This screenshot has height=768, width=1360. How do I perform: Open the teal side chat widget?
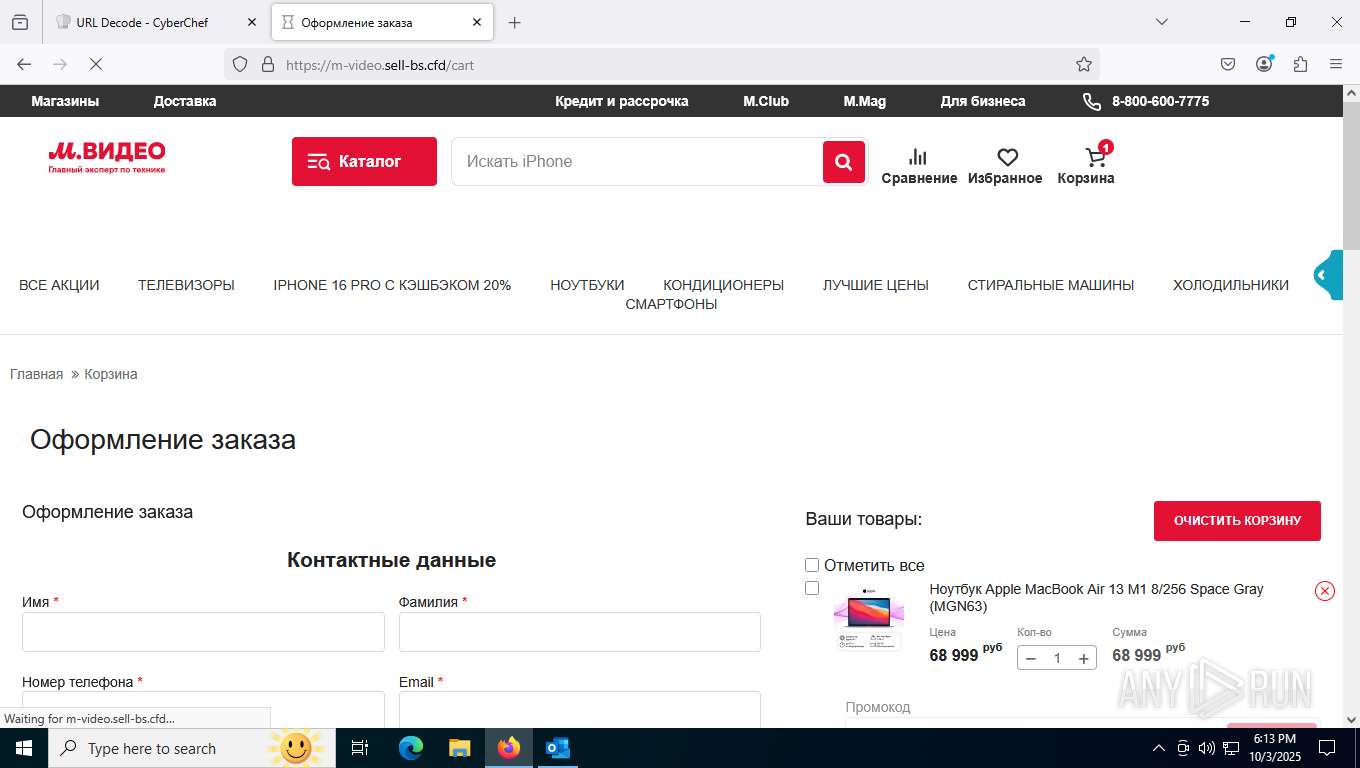point(1329,275)
